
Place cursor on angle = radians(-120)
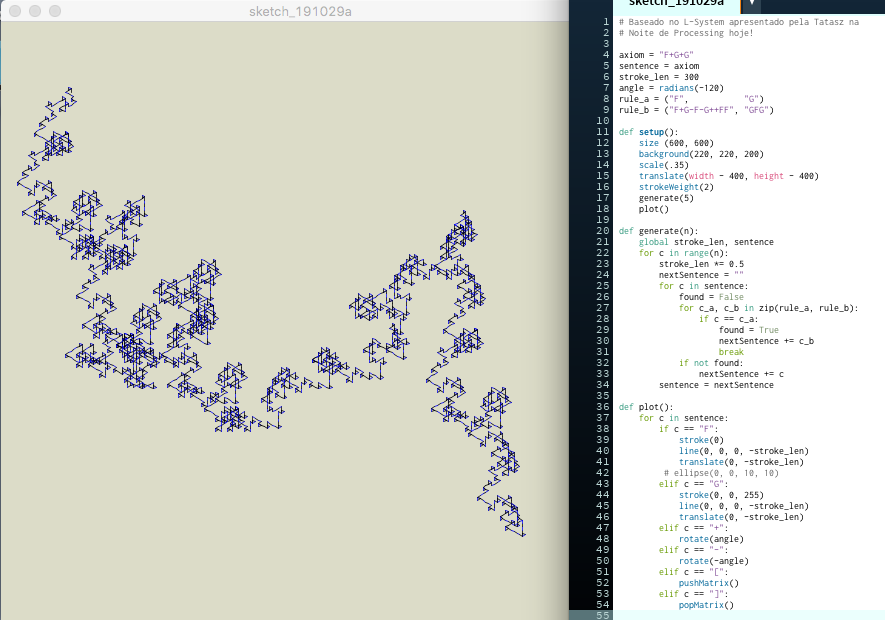(670, 88)
